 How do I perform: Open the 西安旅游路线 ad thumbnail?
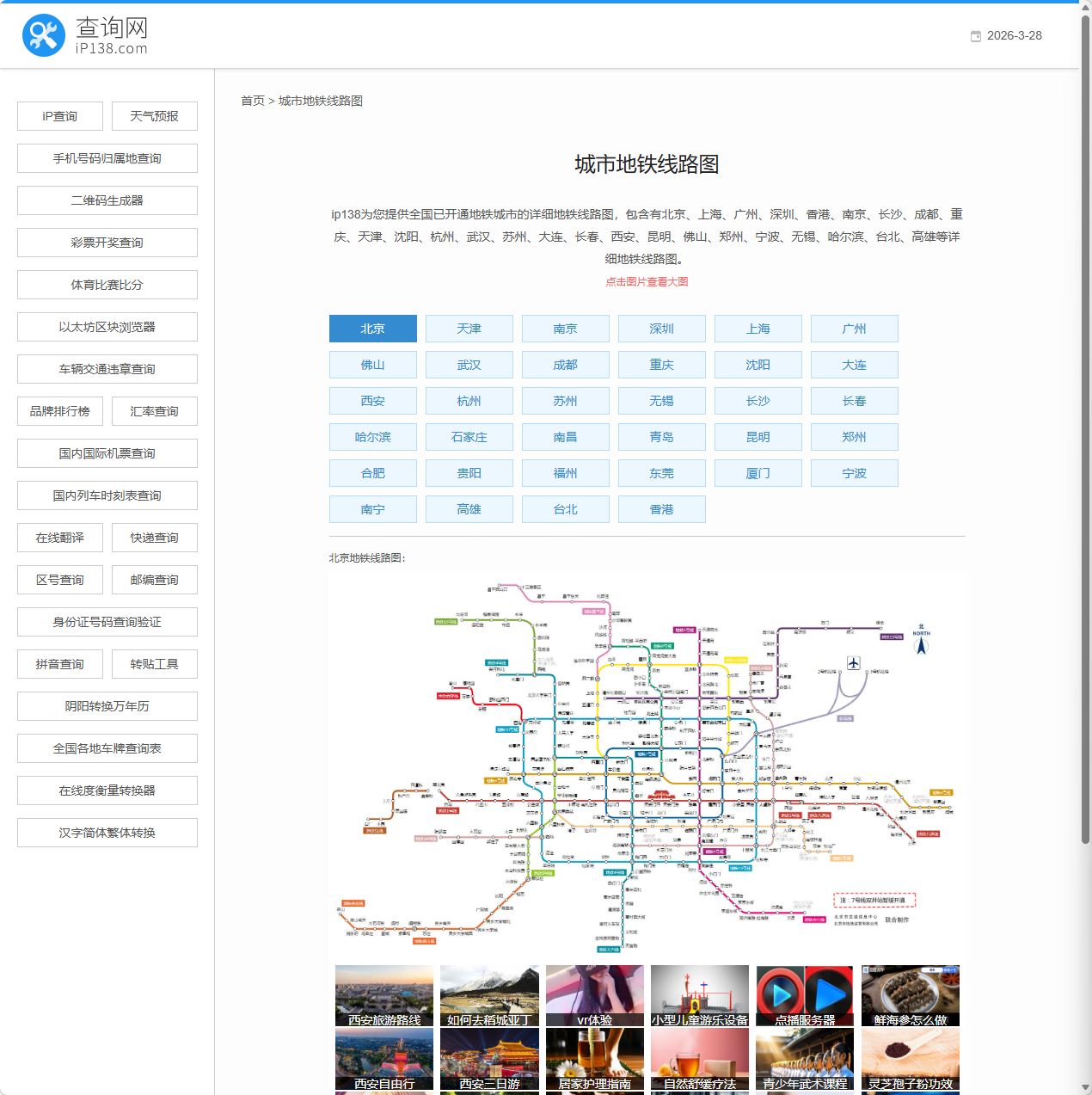click(x=384, y=996)
